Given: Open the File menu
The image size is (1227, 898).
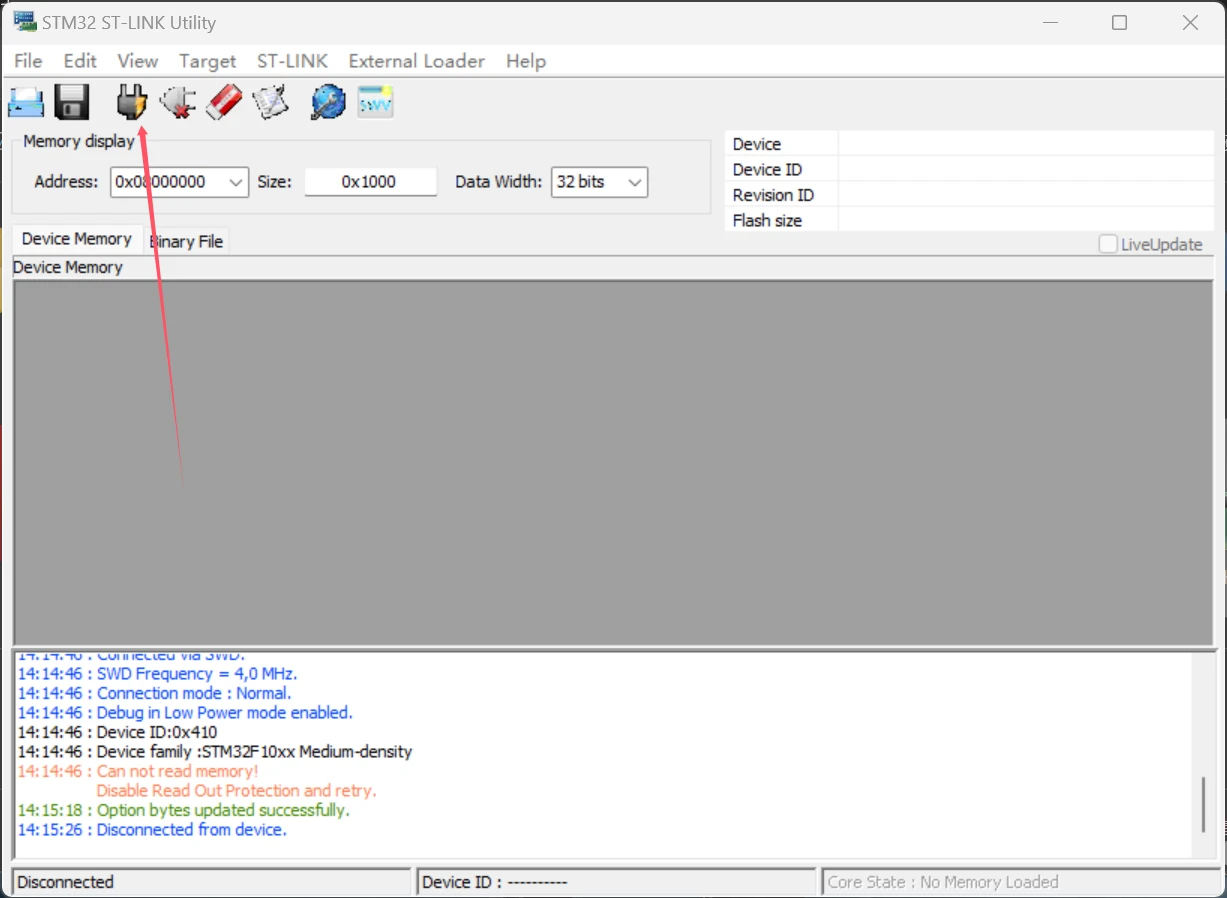Looking at the screenshot, I should [28, 61].
